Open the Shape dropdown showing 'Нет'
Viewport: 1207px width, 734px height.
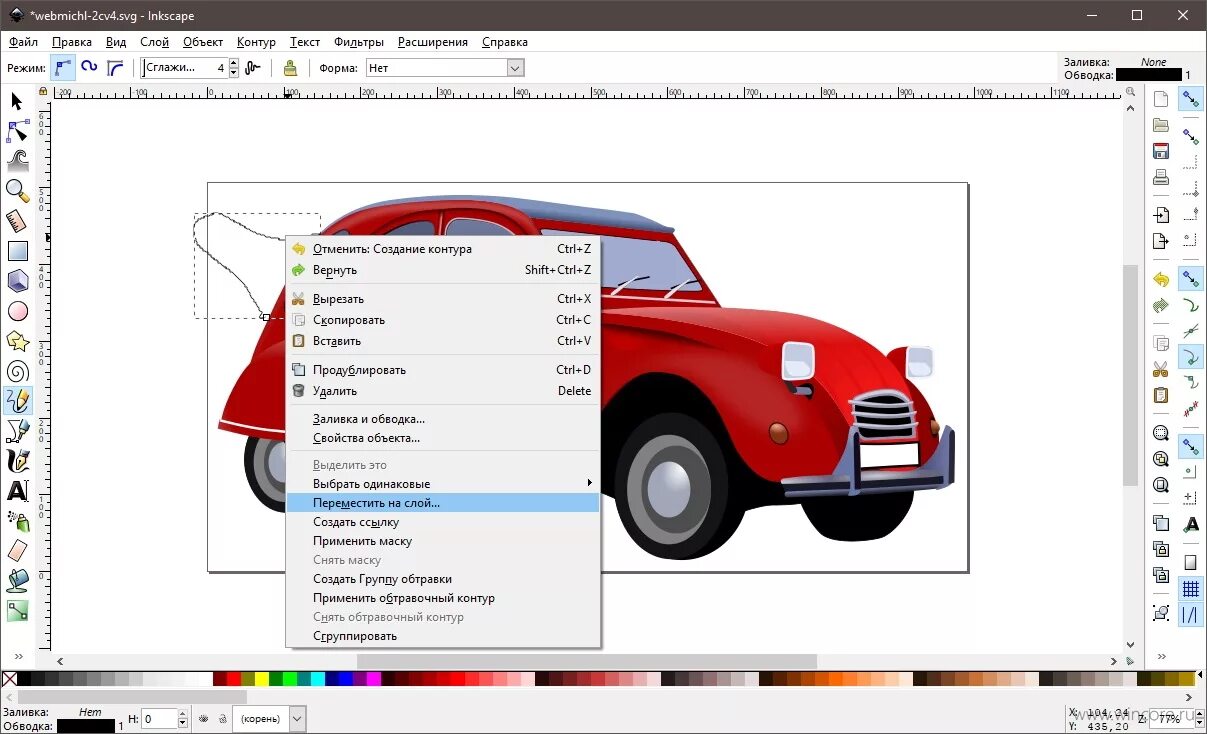point(443,67)
